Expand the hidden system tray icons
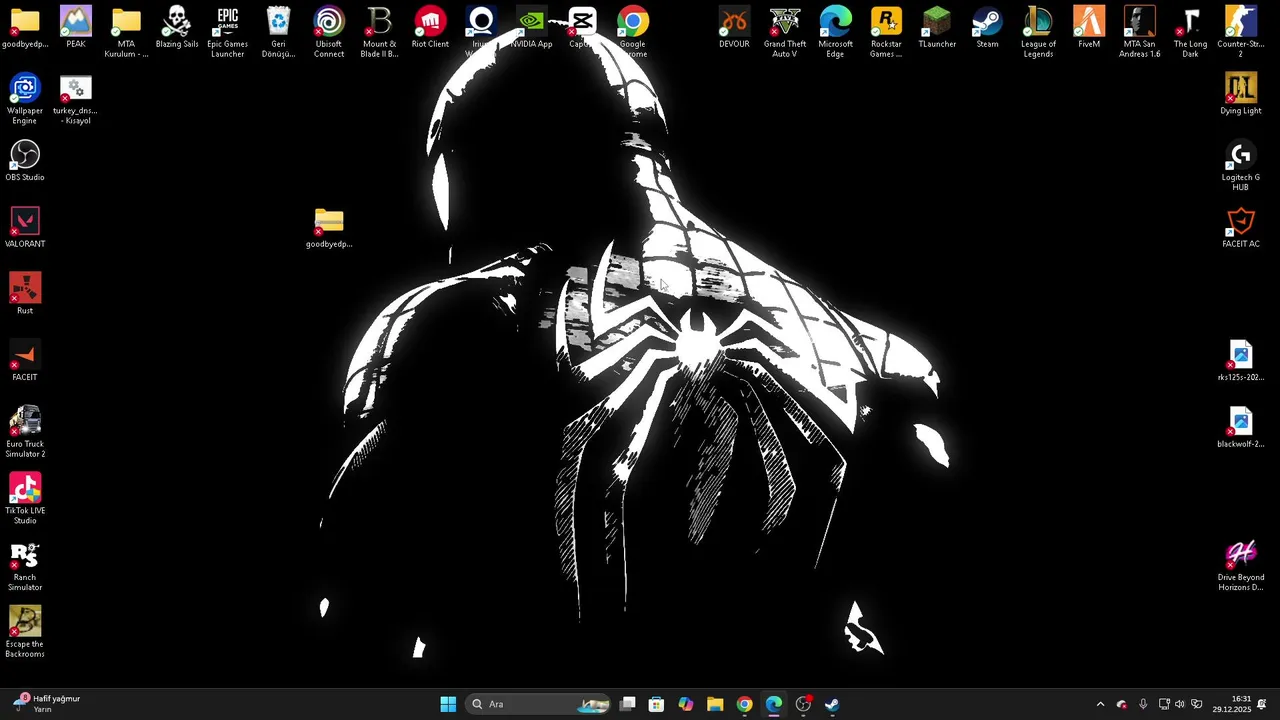 pyautogui.click(x=1100, y=704)
